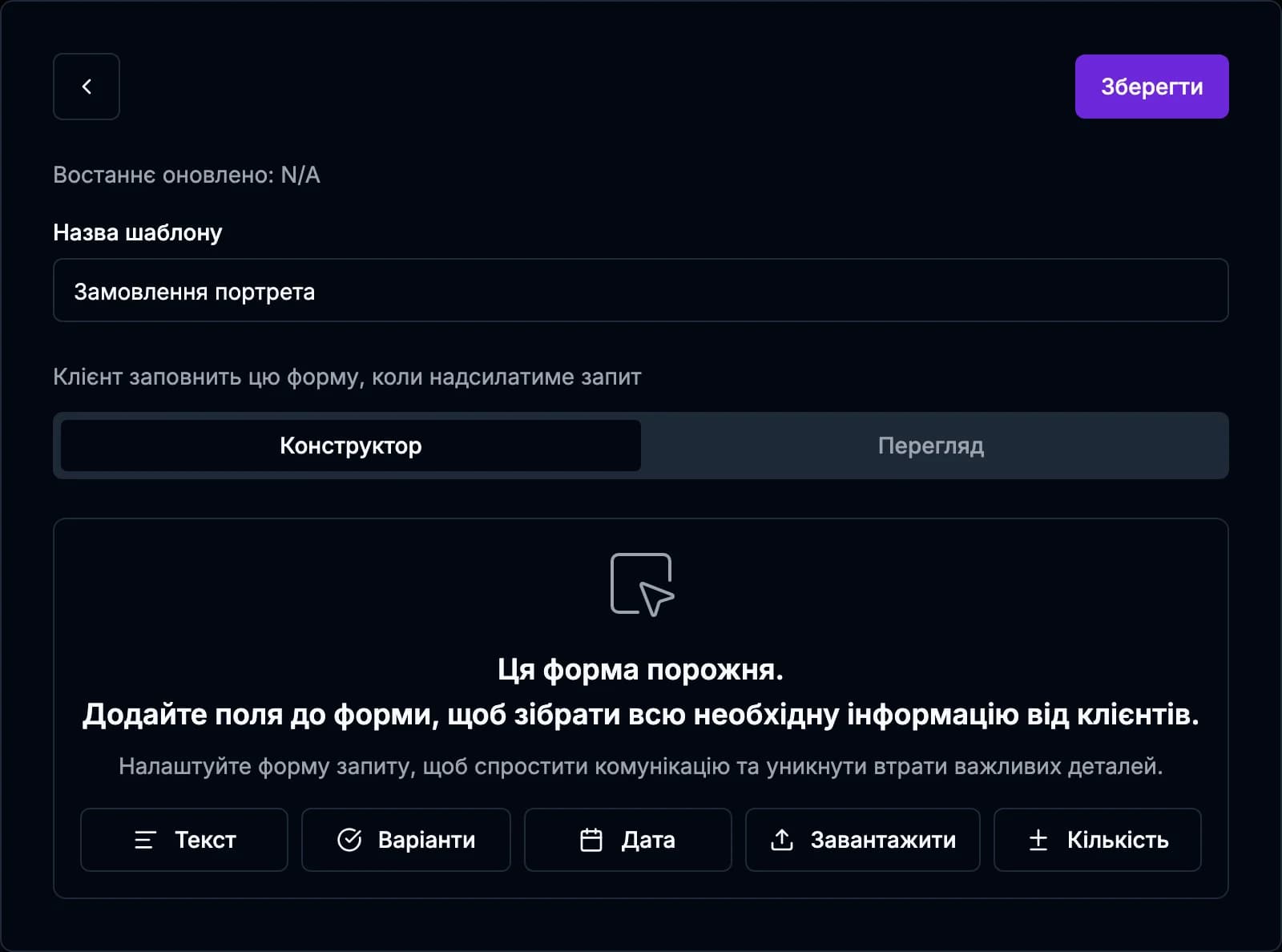Click the 'Ця форма порожня.' heading
1282x952 pixels.
(640, 669)
